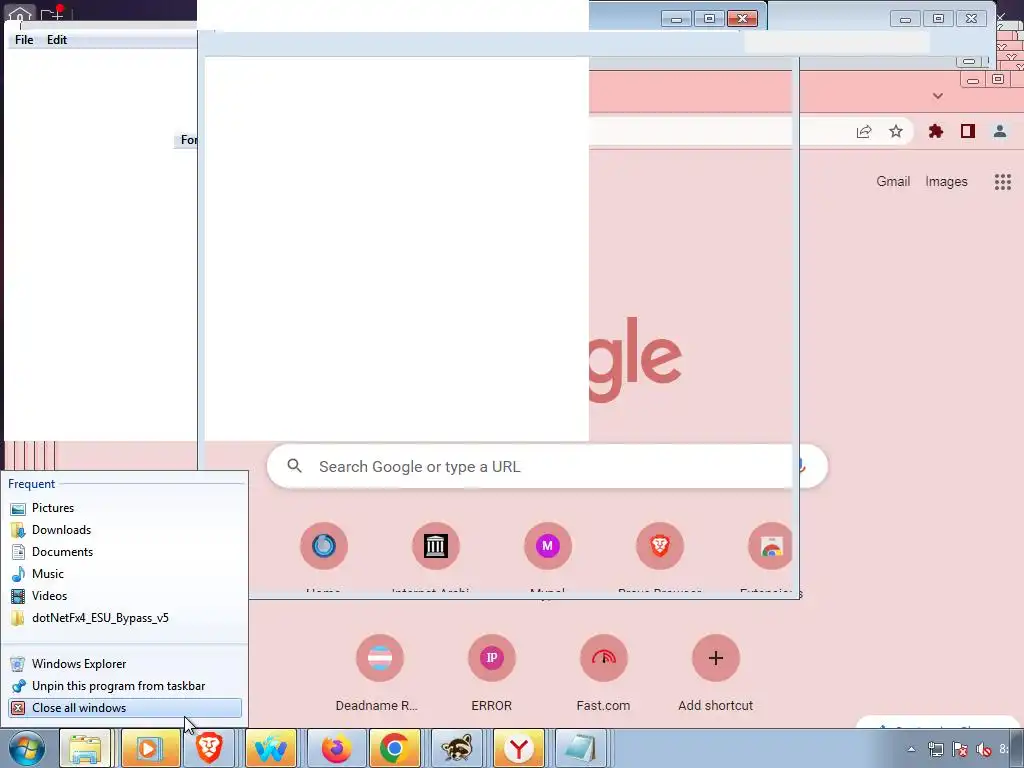Open the Edit menu

(57, 40)
